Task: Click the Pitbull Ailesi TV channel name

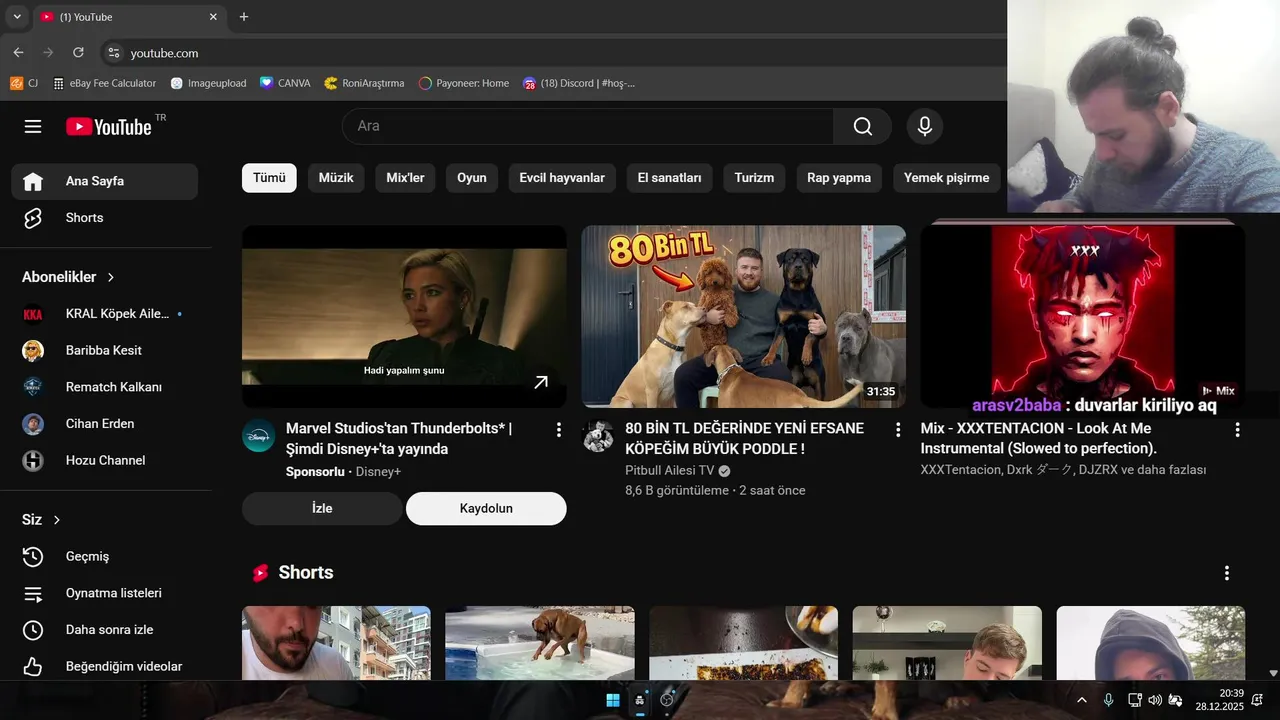Action: tap(670, 471)
